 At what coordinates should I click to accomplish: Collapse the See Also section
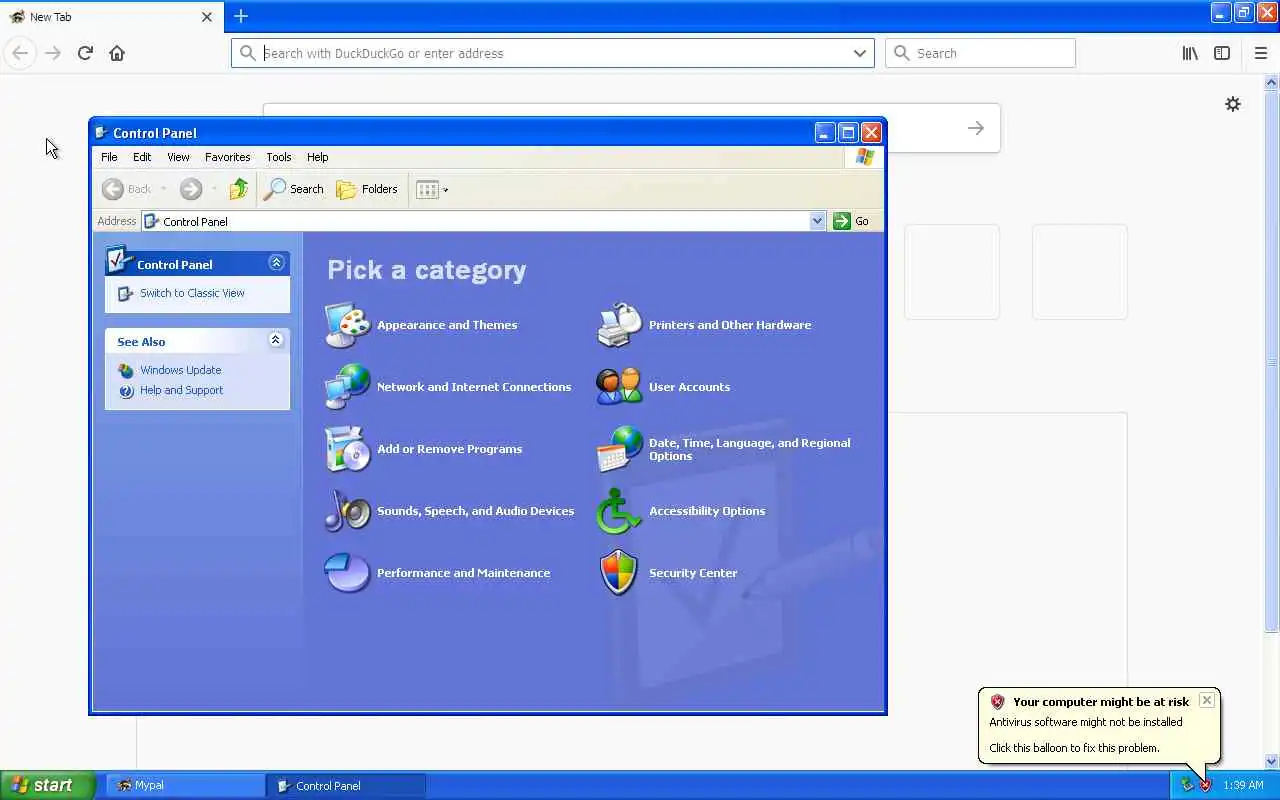point(277,340)
